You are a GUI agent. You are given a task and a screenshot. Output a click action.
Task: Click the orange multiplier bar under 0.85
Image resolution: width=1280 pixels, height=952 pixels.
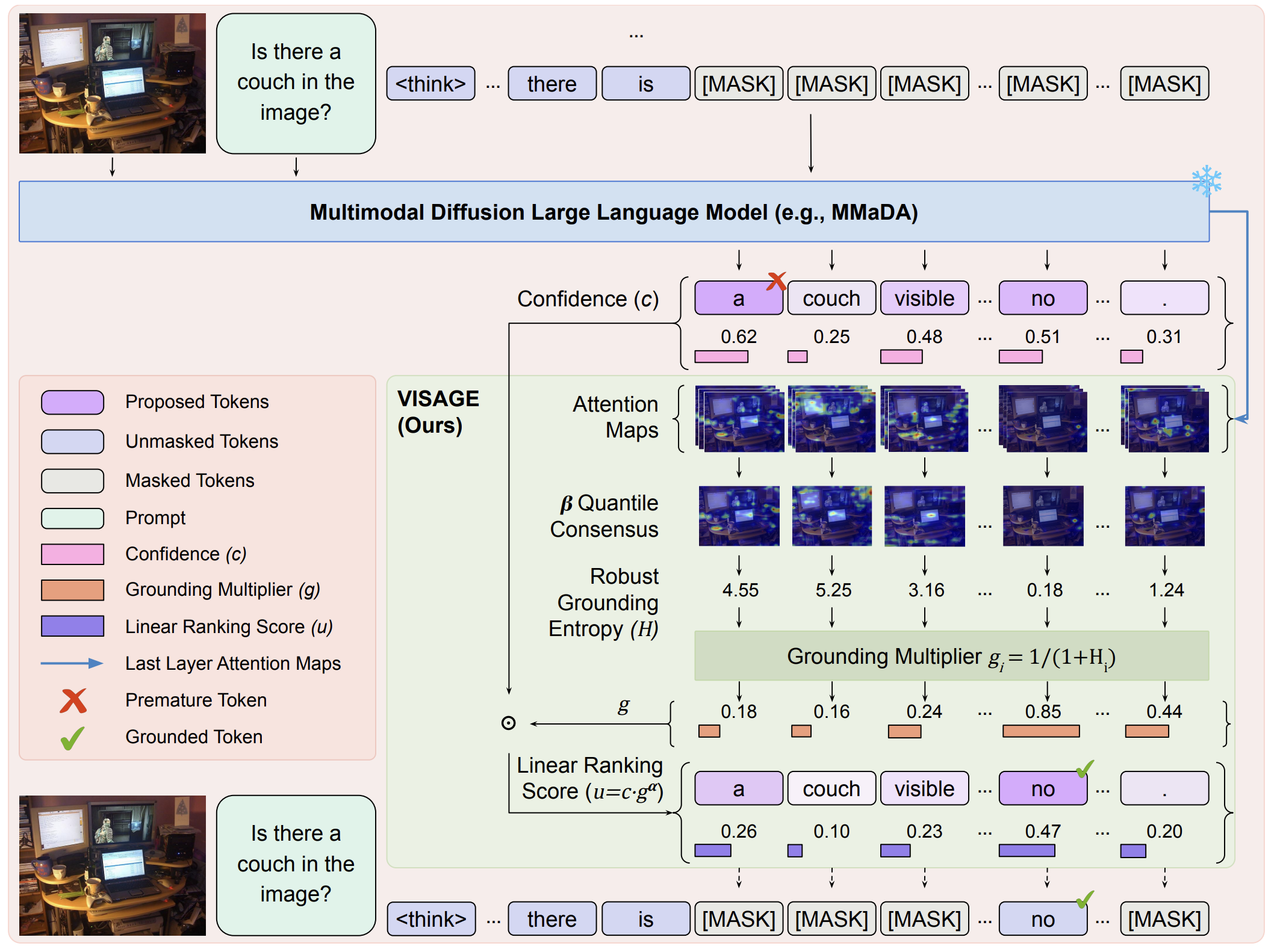1041,731
